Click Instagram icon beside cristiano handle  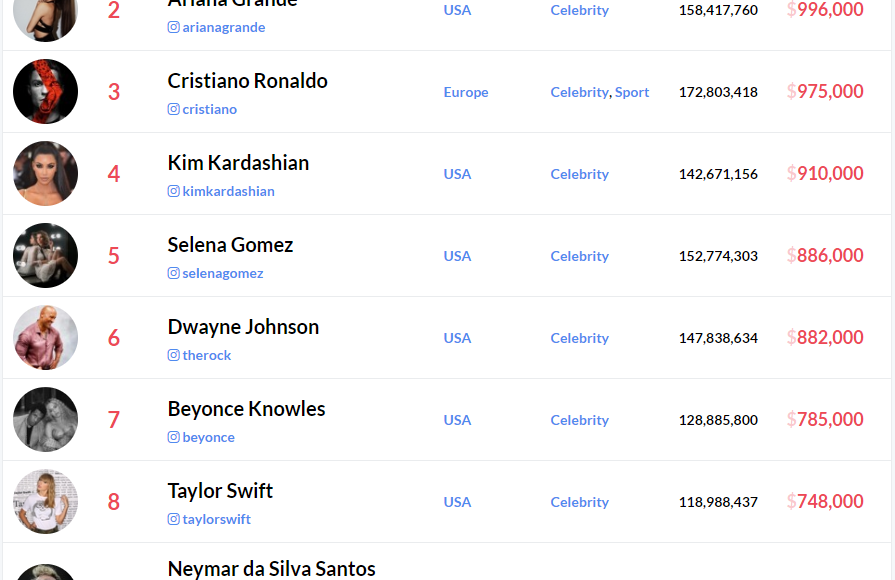174,109
